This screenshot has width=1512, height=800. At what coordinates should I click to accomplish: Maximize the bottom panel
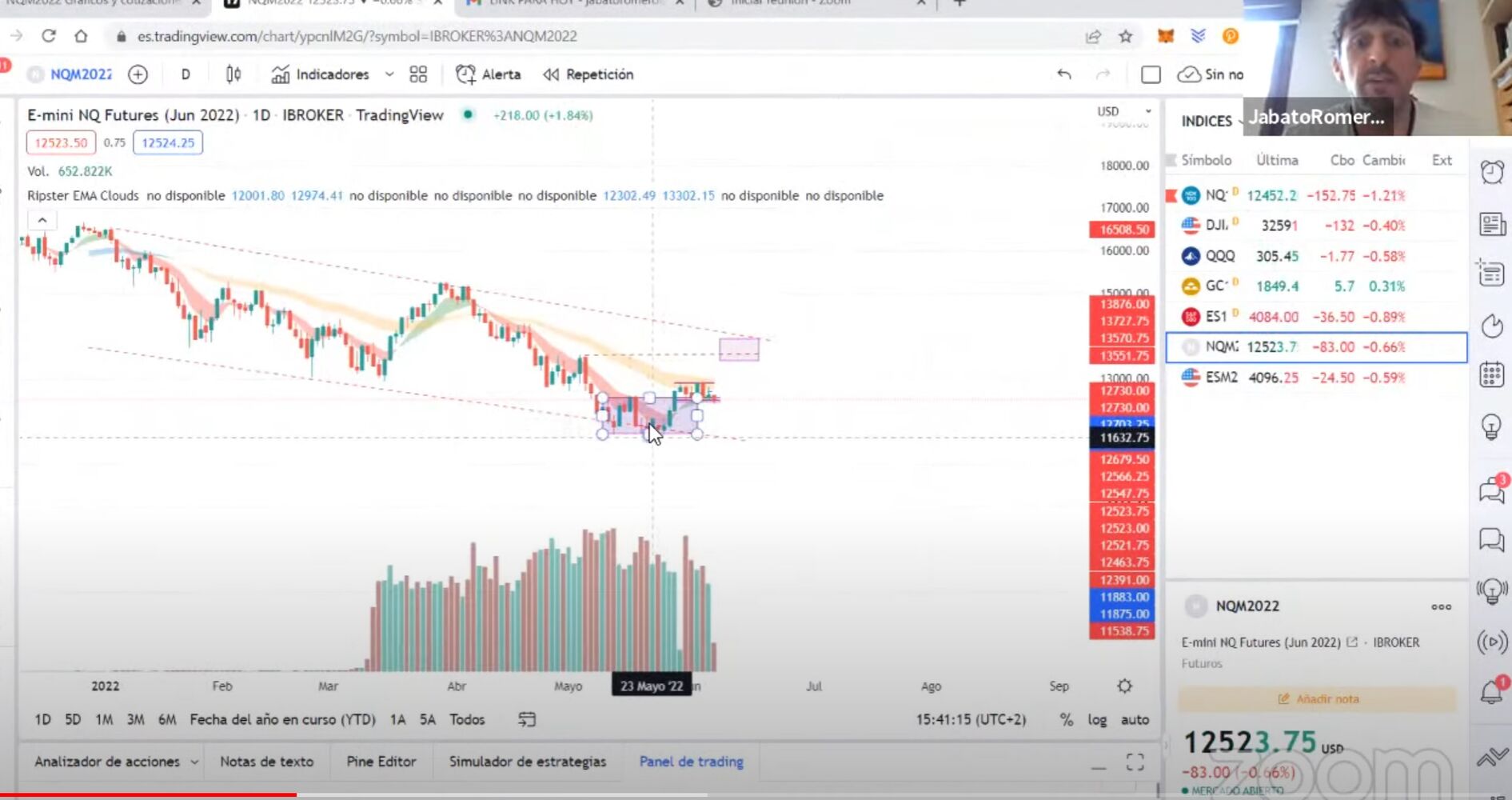(x=1135, y=762)
